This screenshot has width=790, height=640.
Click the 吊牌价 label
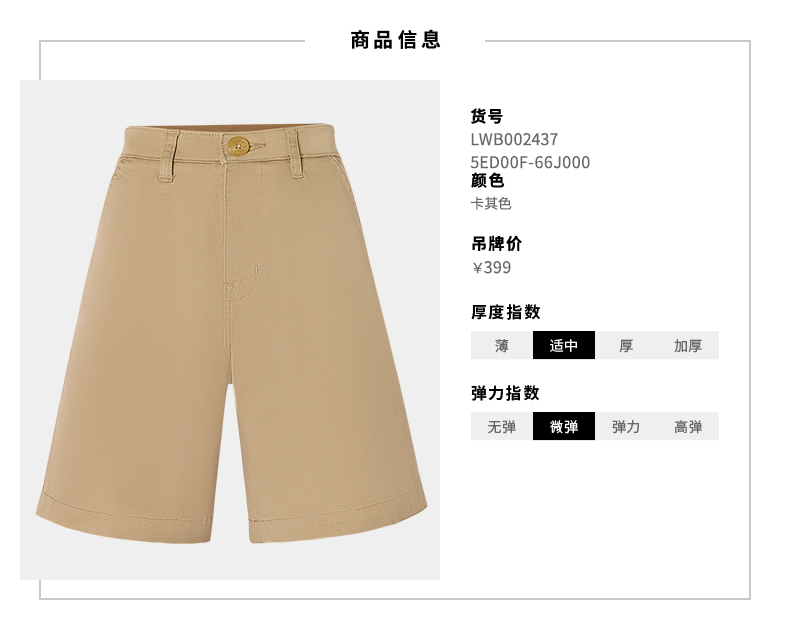(x=496, y=244)
